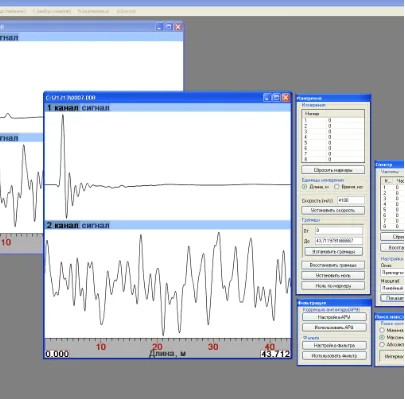Select the Максим... radio in peak search panel
The height and width of the screenshot is (399, 405).
pos(382,337)
